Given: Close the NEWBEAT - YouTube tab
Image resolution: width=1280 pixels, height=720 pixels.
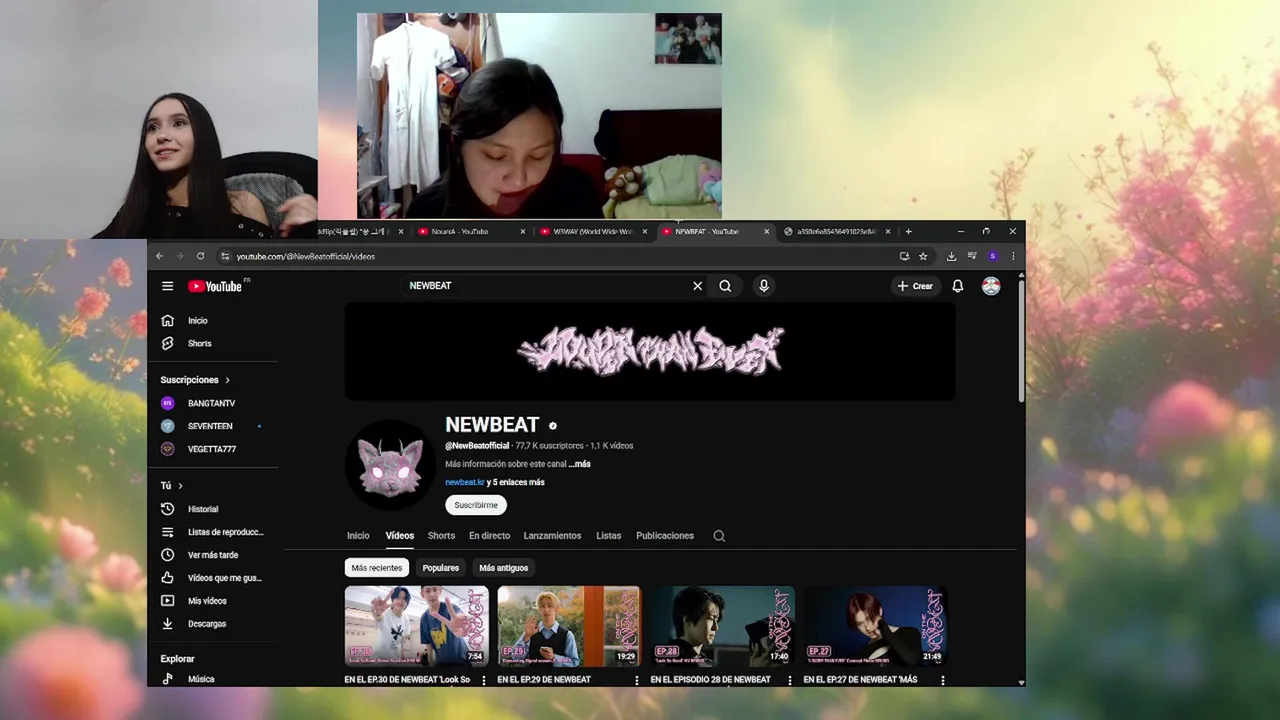Looking at the screenshot, I should tap(767, 231).
